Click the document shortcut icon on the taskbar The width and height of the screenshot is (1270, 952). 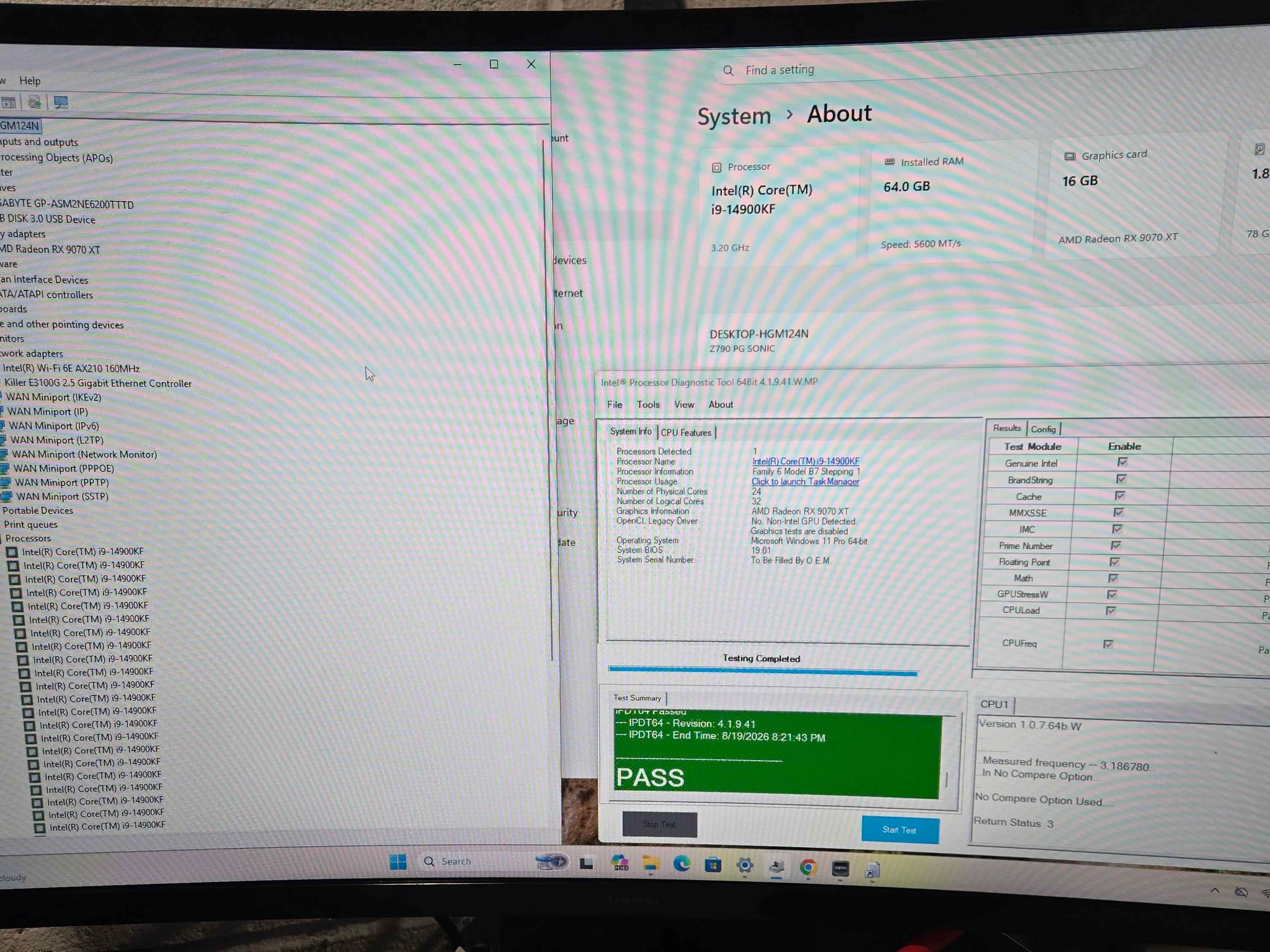point(872,870)
